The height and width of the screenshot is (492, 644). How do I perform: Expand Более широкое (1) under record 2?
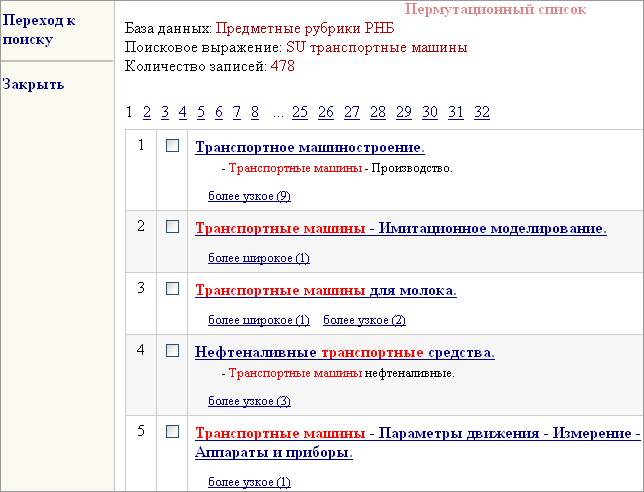(x=259, y=258)
